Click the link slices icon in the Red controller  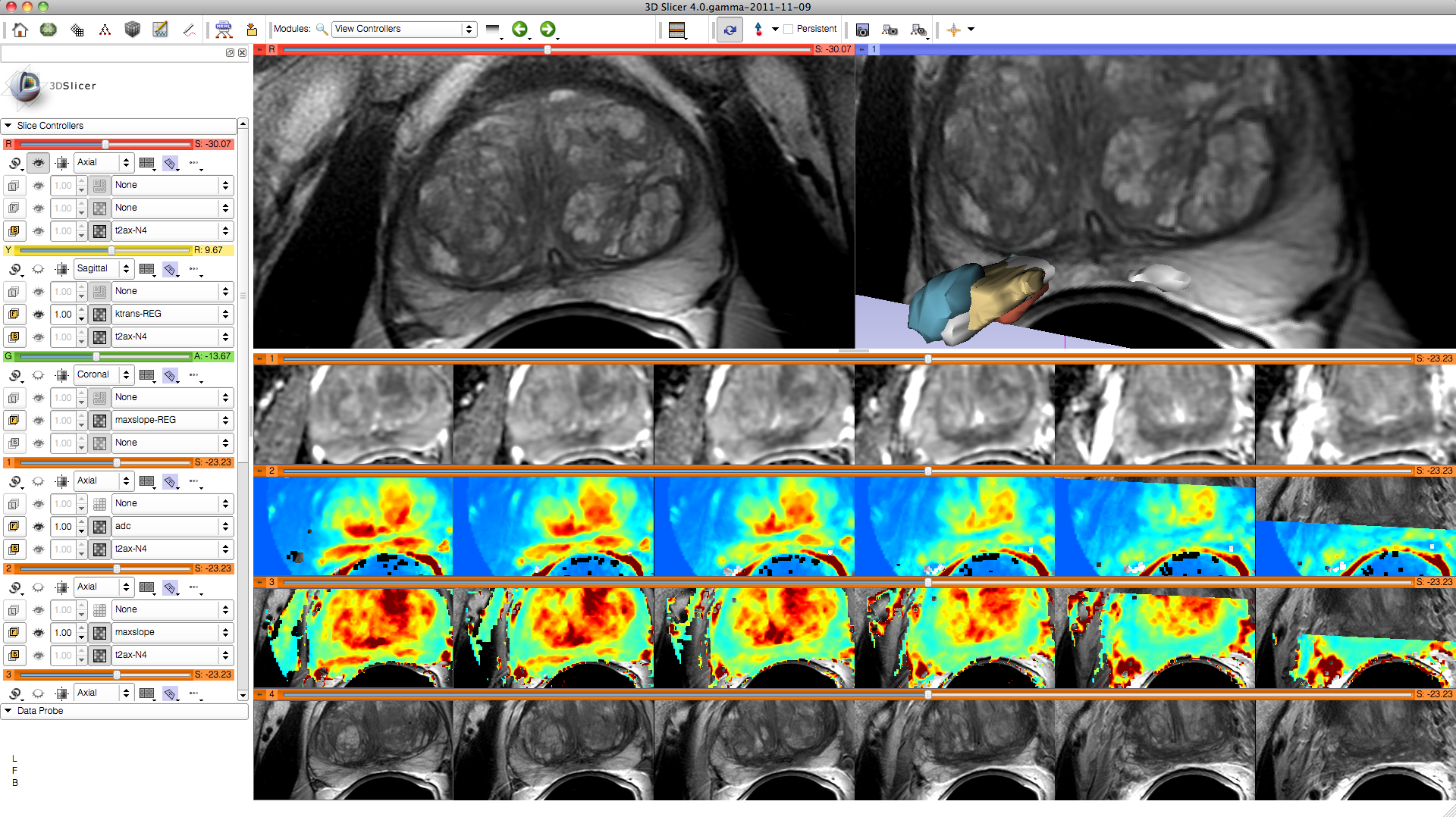point(14,163)
